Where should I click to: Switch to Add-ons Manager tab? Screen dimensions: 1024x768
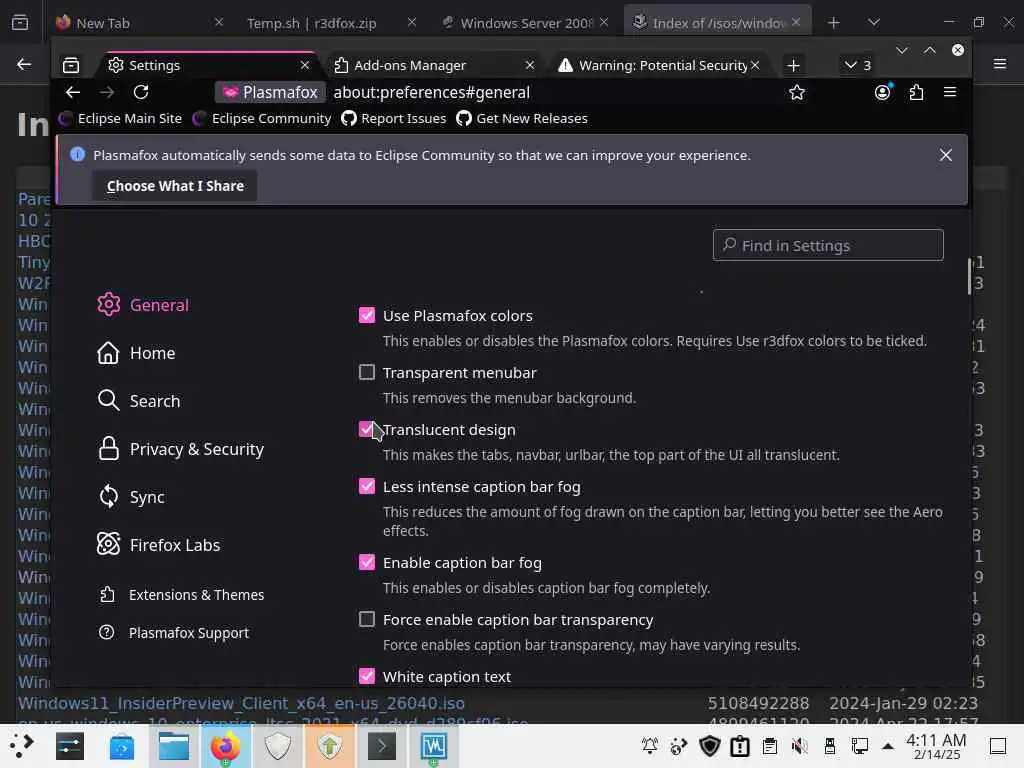coord(434,65)
